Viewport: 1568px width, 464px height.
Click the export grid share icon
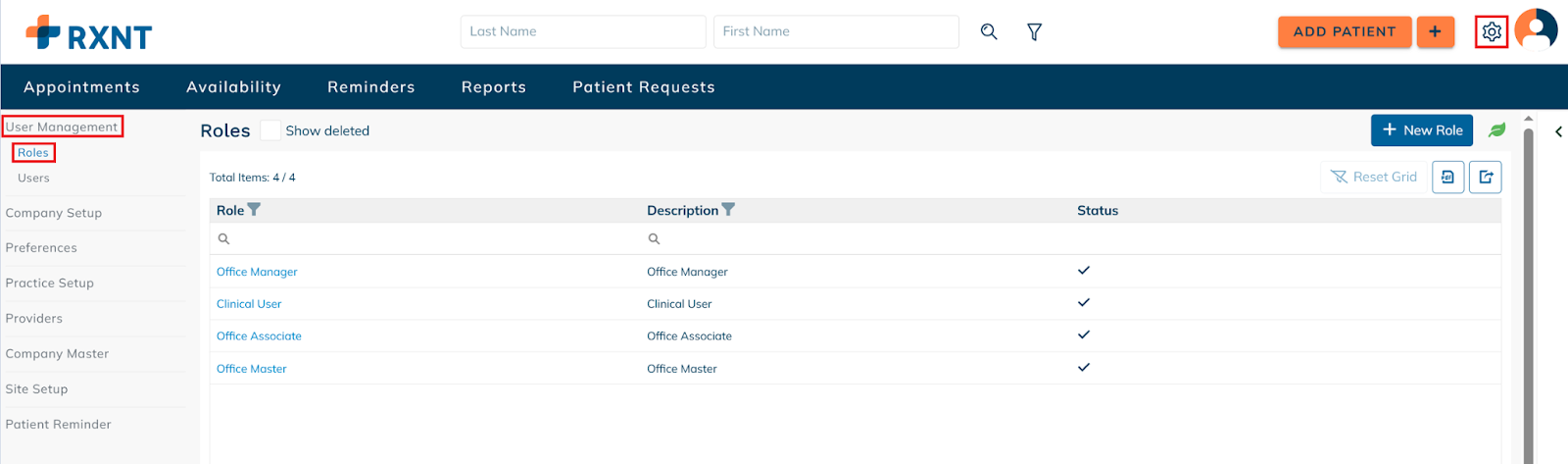pyautogui.click(x=1486, y=177)
